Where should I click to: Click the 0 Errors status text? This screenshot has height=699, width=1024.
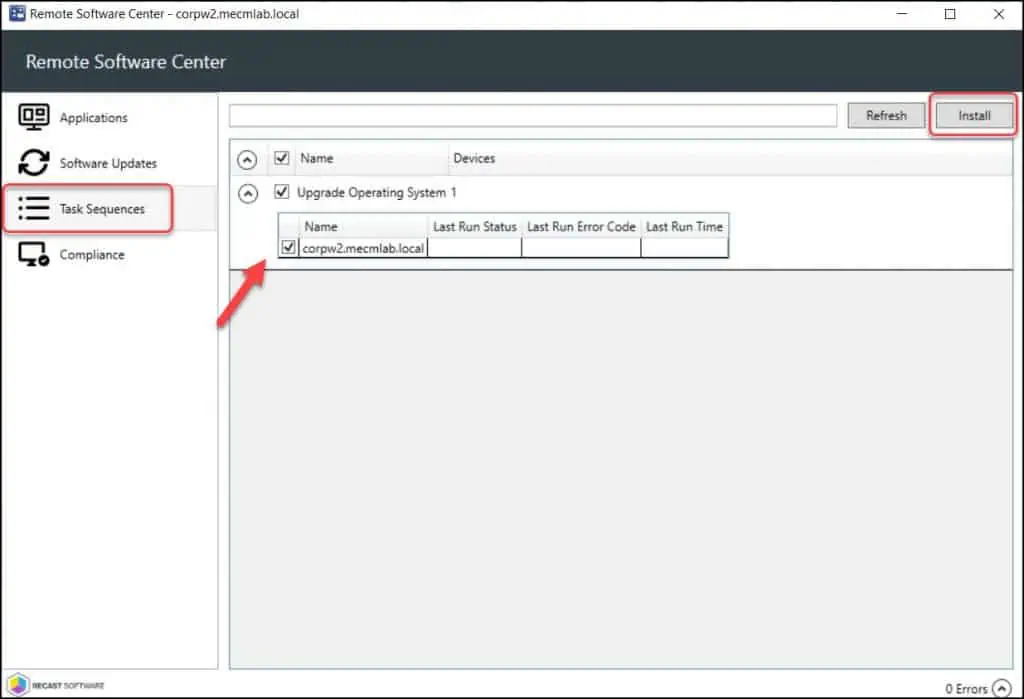(x=967, y=689)
